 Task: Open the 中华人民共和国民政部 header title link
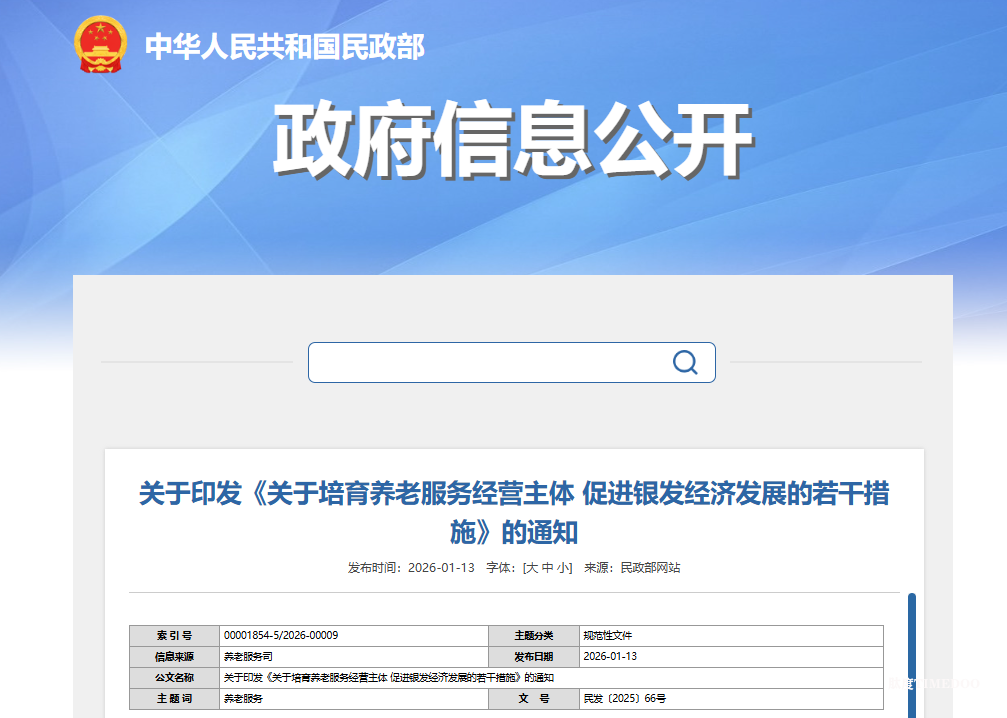[x=285, y=46]
